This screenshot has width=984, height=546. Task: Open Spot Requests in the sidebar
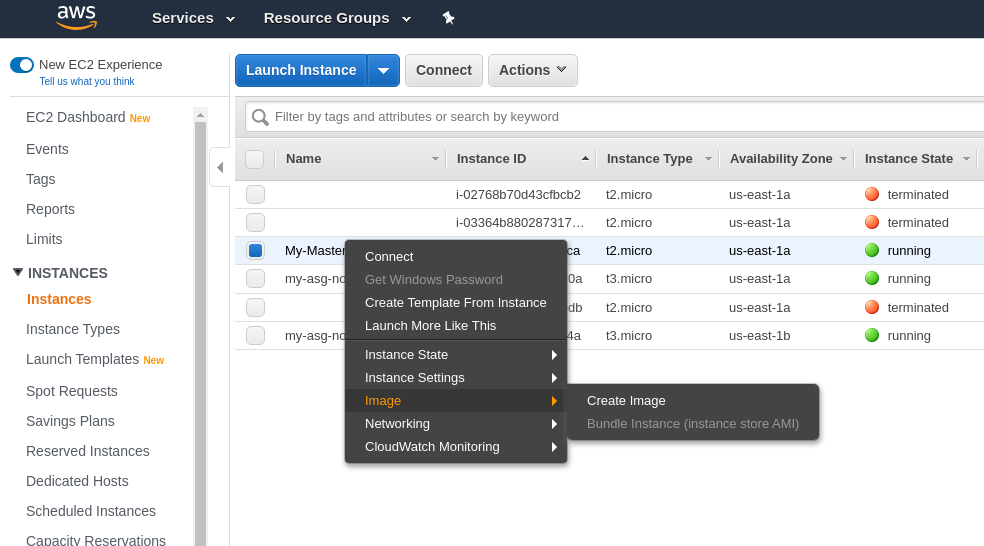click(72, 391)
